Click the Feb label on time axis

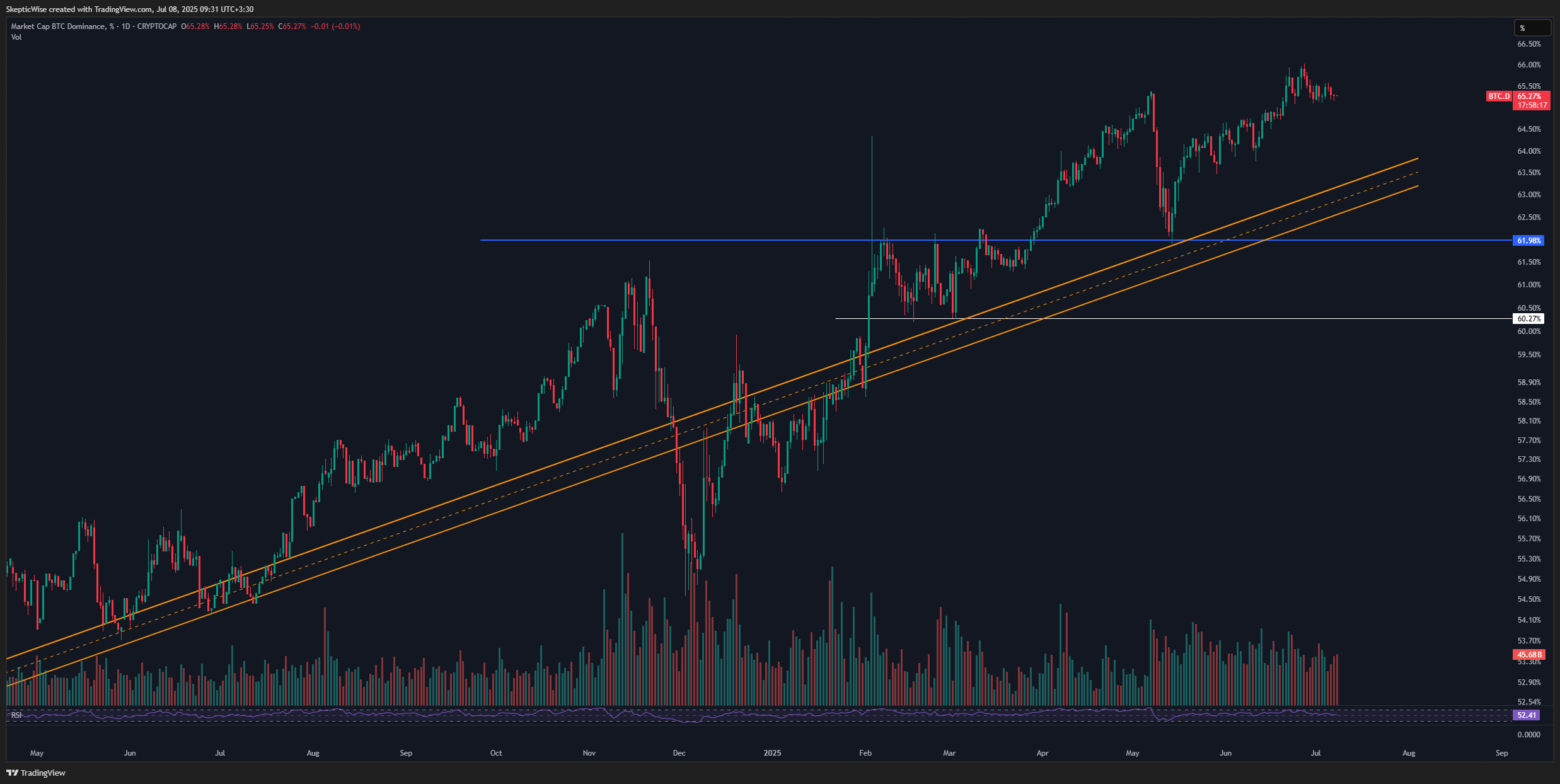pyautogui.click(x=865, y=753)
